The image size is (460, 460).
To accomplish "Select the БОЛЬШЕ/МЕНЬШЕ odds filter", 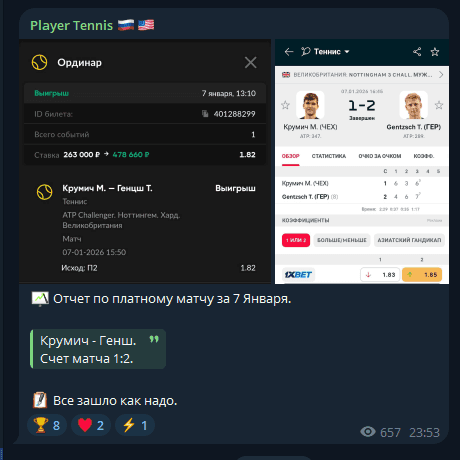I will 342,240.
